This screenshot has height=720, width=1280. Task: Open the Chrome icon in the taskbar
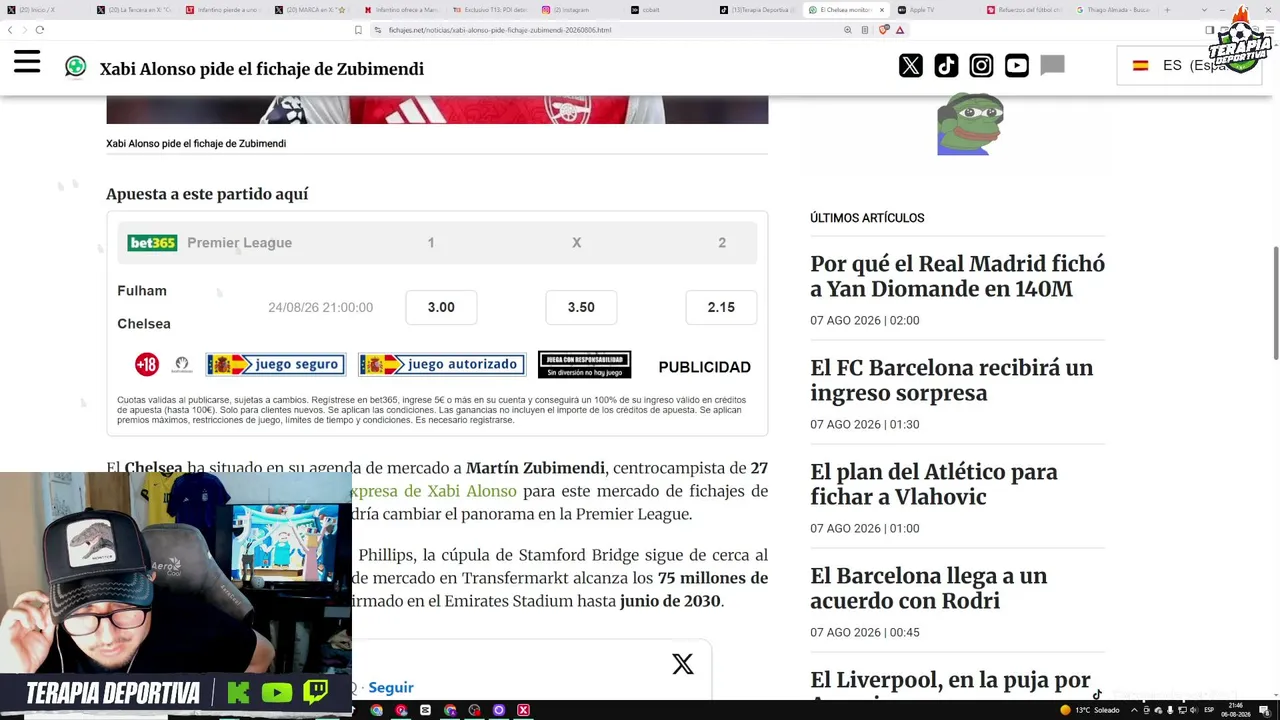(x=377, y=710)
